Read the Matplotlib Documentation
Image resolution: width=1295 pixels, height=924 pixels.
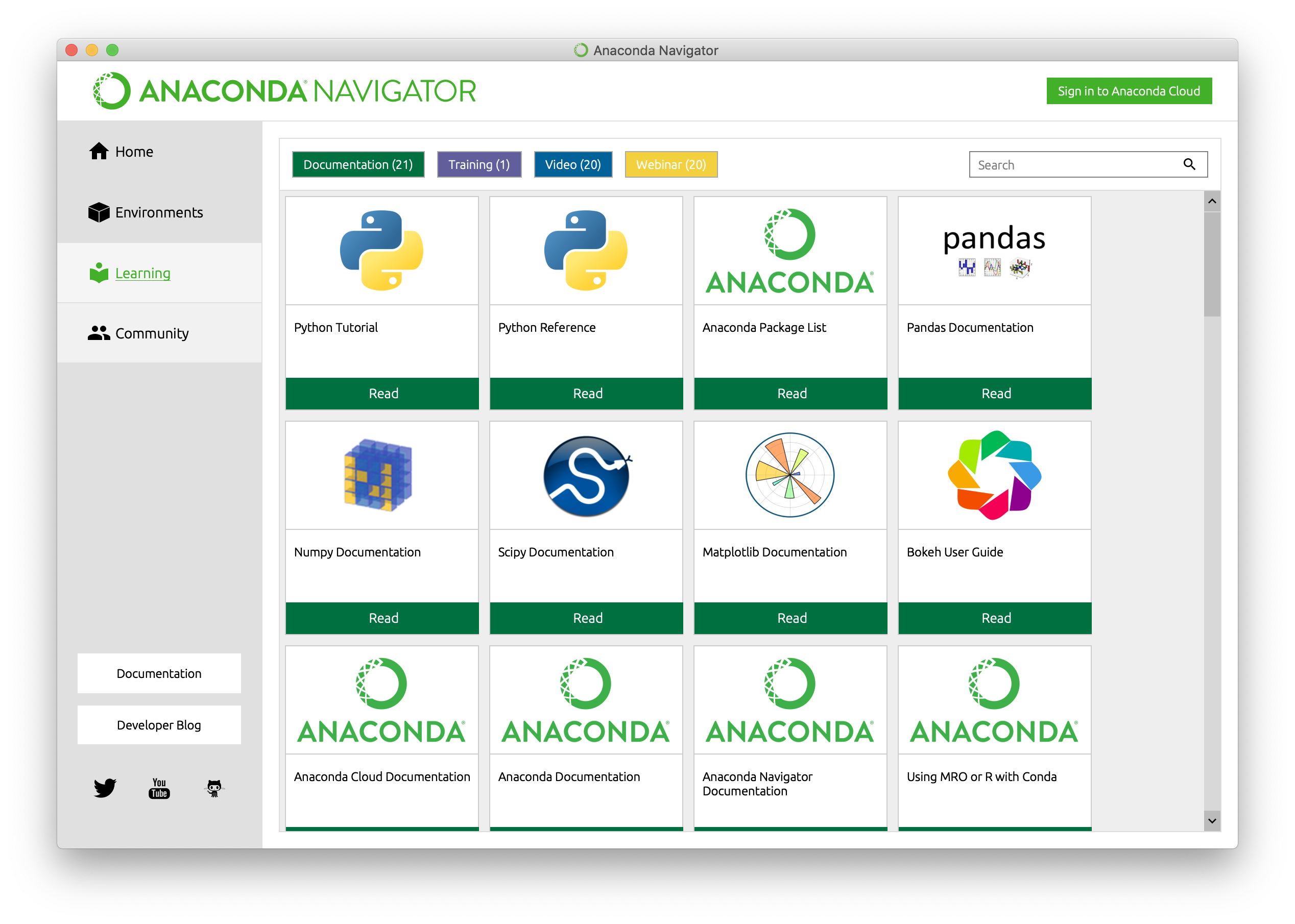point(791,618)
